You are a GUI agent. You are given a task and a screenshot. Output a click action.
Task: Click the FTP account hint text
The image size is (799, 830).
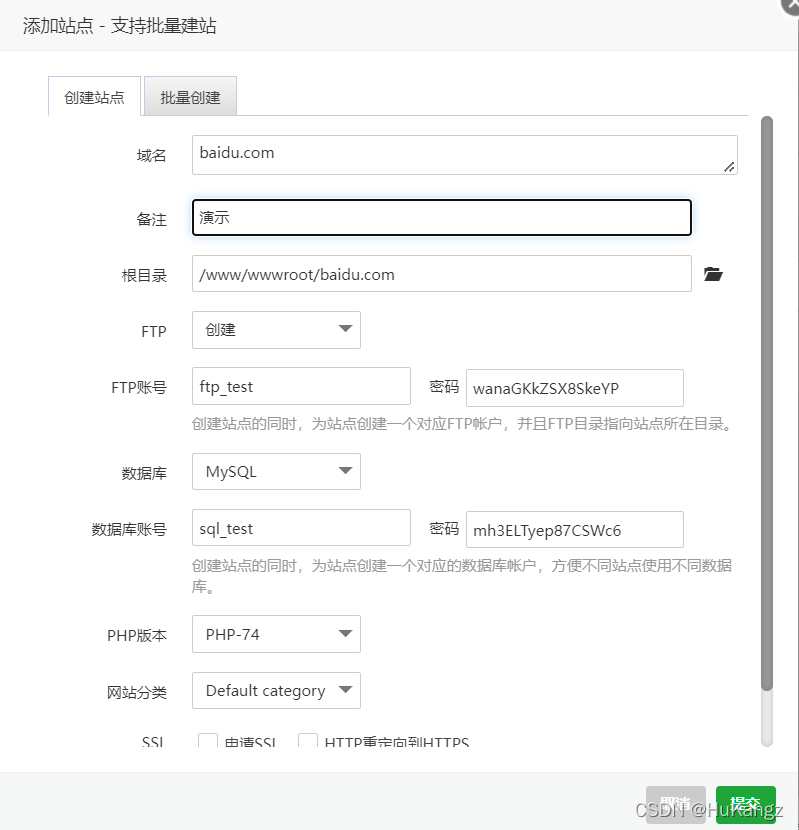click(x=462, y=424)
